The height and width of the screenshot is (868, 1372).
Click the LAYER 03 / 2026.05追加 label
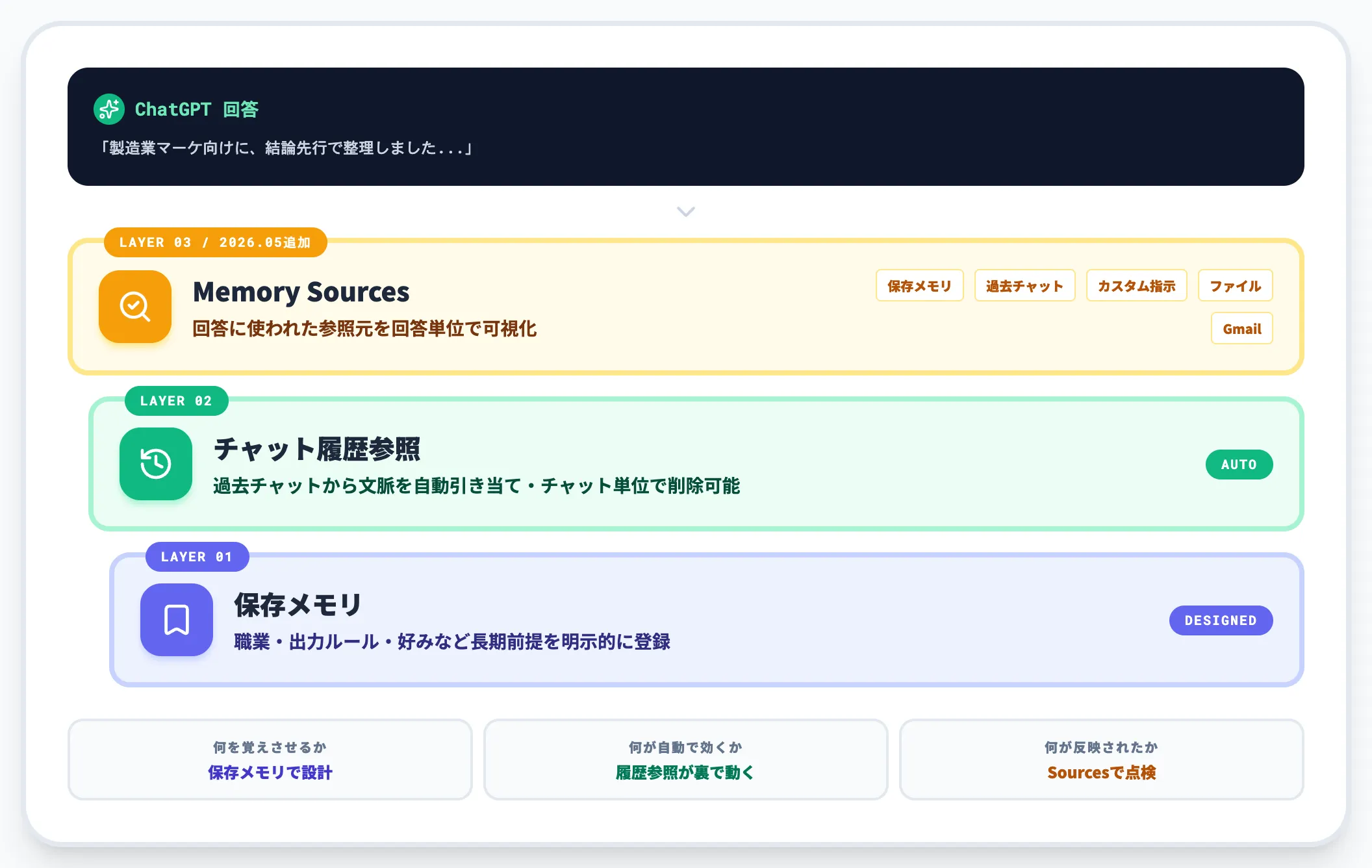point(215,242)
